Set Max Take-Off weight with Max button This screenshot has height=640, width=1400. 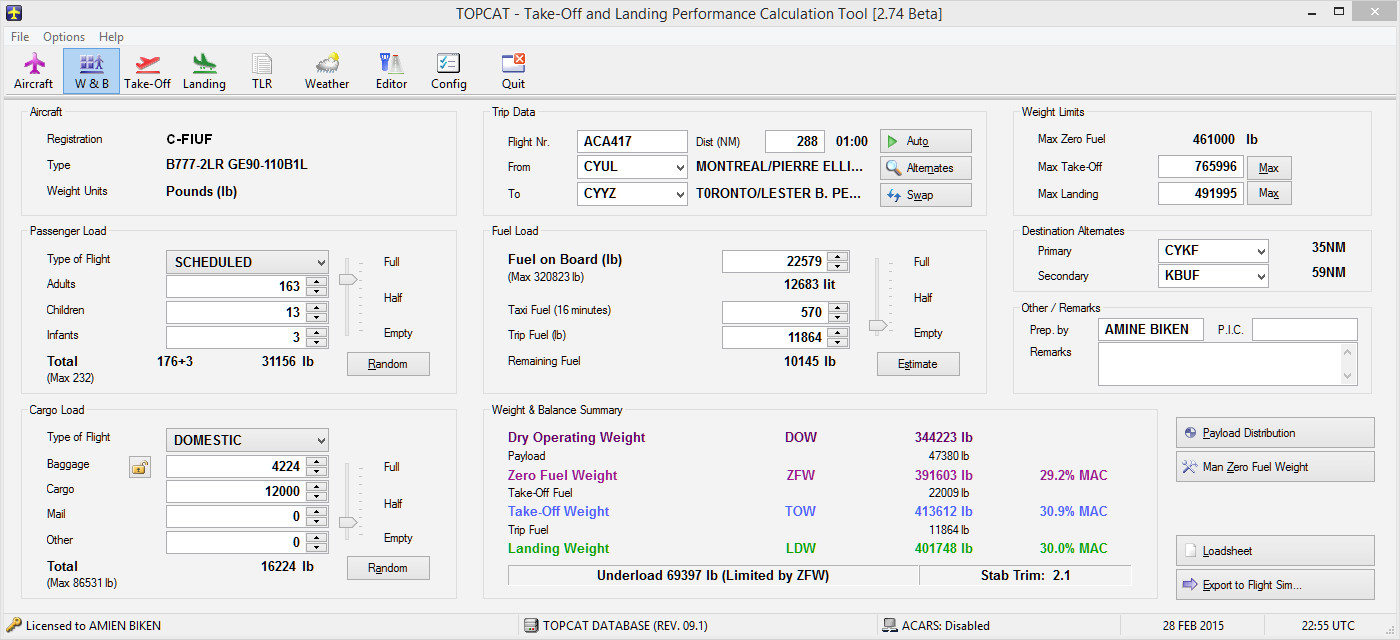(1269, 167)
